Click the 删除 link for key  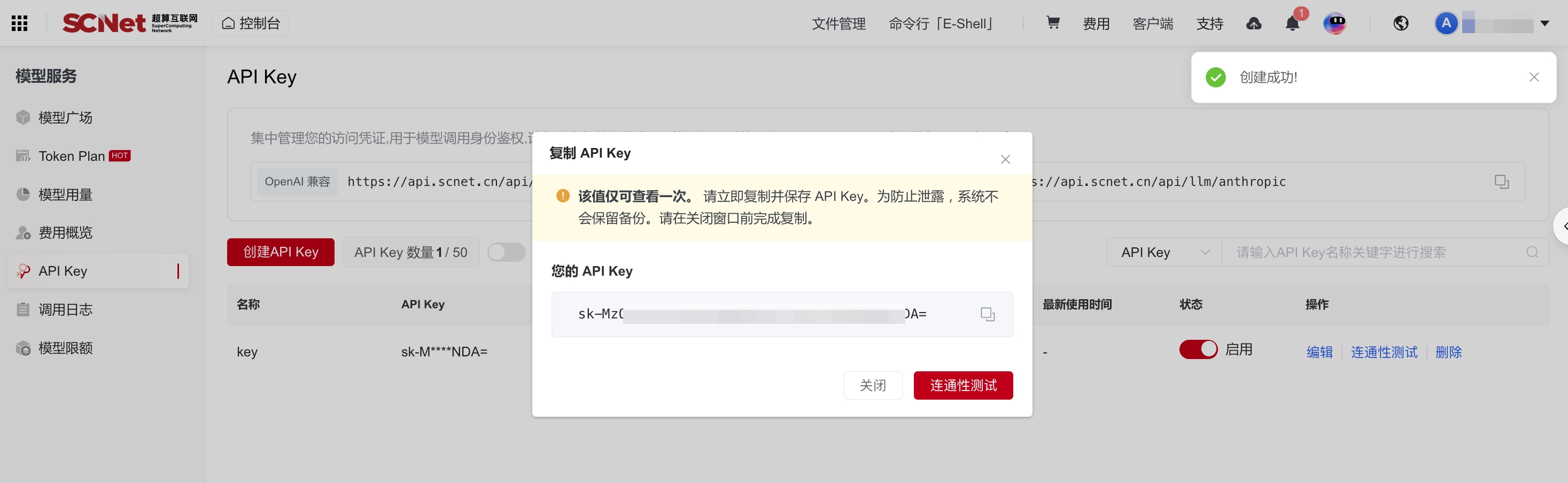[x=1448, y=352]
